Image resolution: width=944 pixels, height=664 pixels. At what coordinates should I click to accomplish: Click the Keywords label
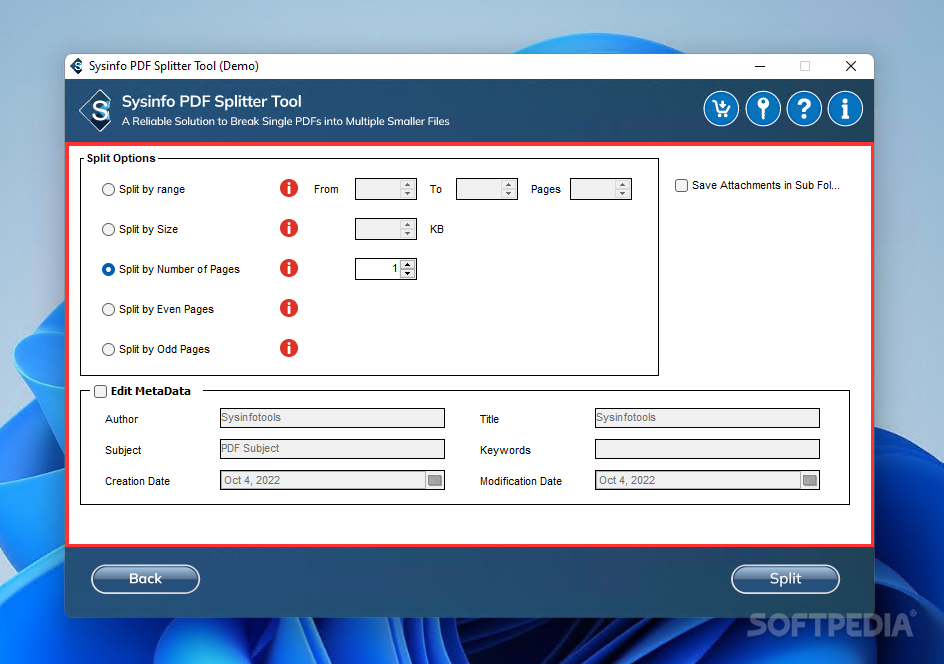(505, 450)
